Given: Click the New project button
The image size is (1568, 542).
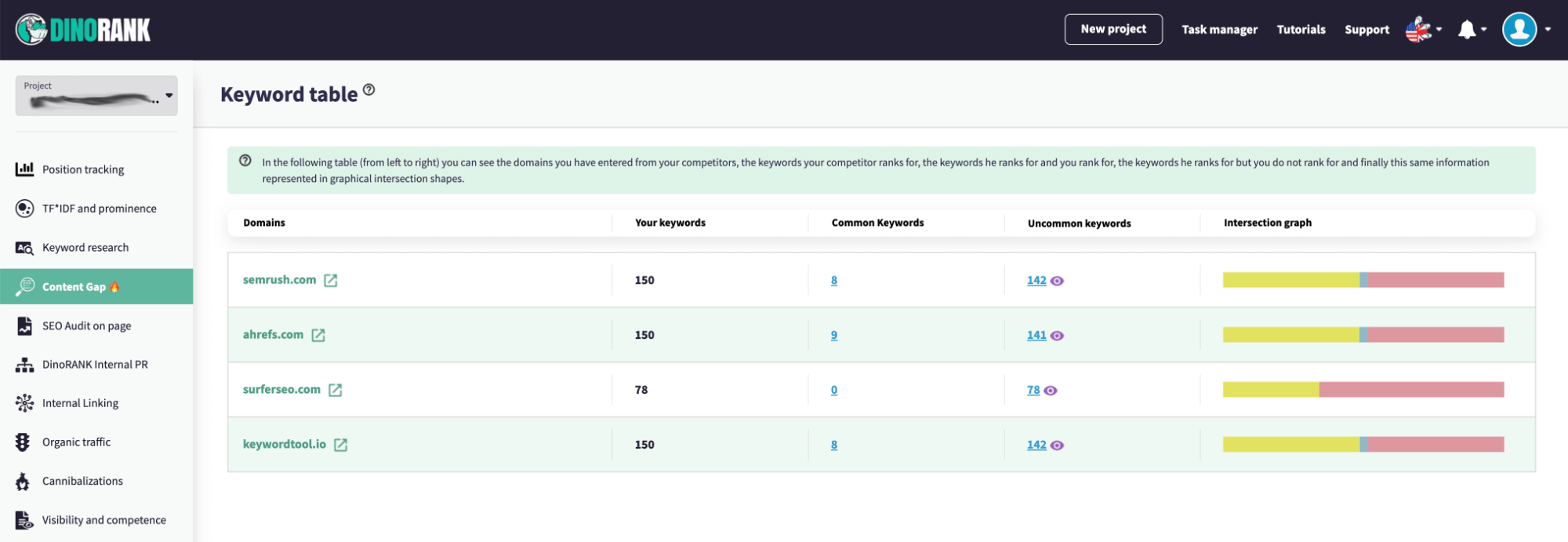Looking at the screenshot, I should pyautogui.click(x=1113, y=29).
